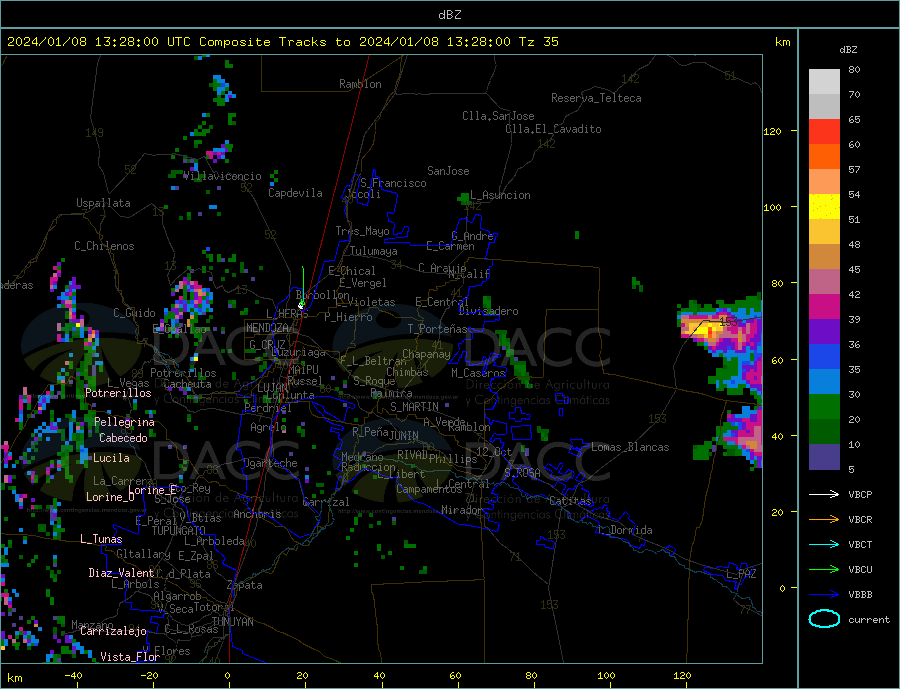Click the 'TUPUNGATO' place label

click(x=179, y=531)
